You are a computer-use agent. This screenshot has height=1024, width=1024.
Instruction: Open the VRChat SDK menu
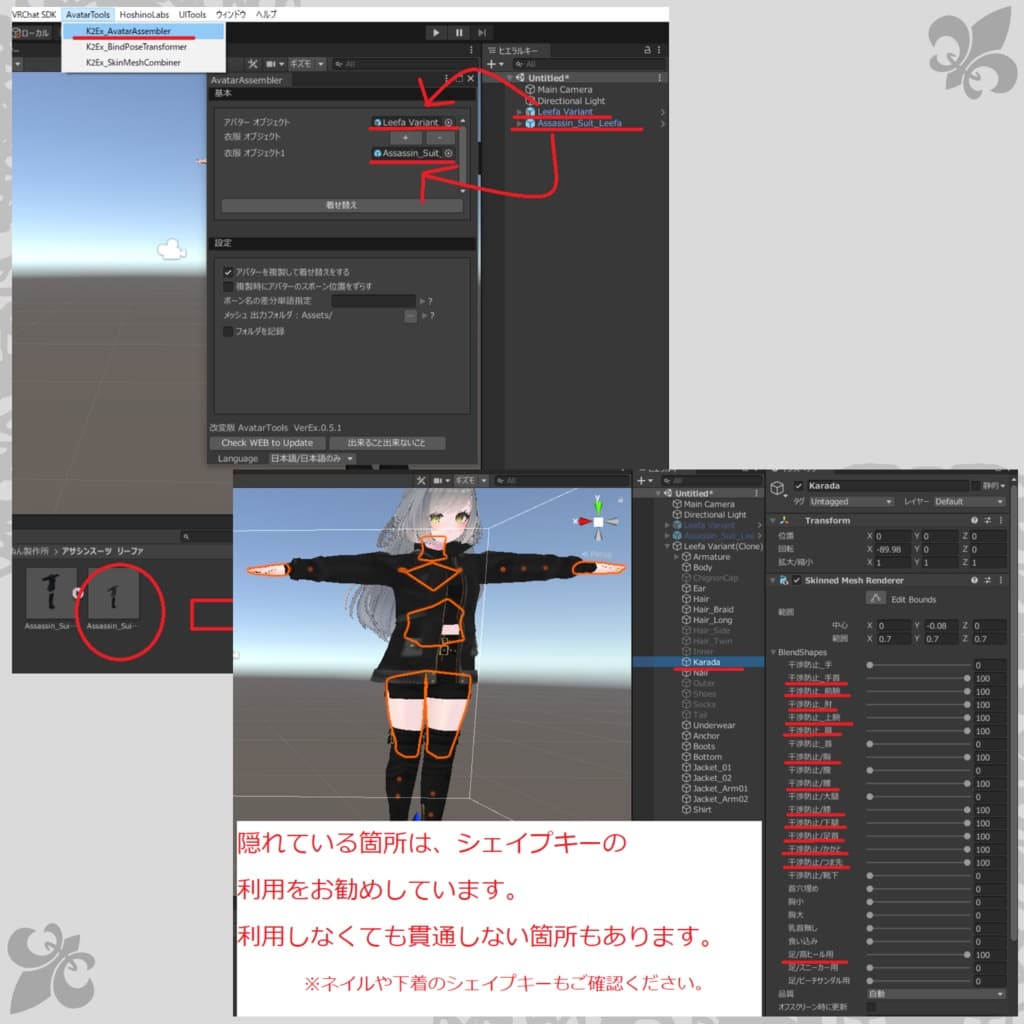coord(34,14)
